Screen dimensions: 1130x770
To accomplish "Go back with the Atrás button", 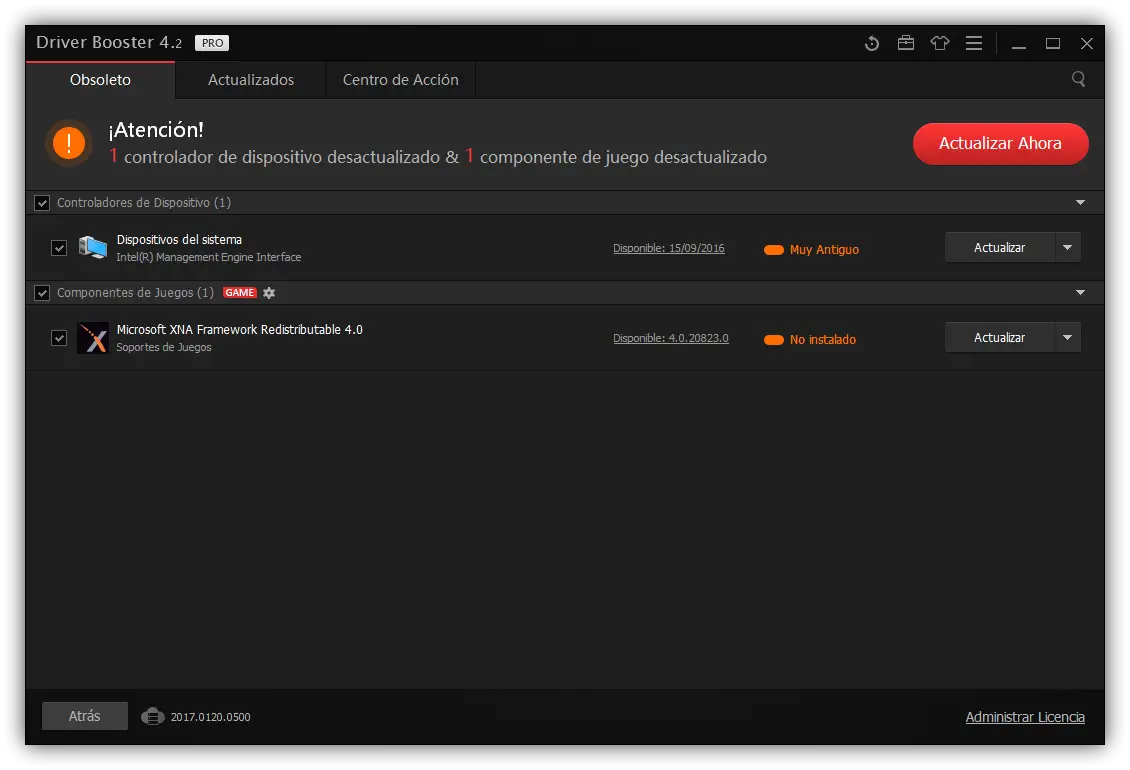I will 84,716.
